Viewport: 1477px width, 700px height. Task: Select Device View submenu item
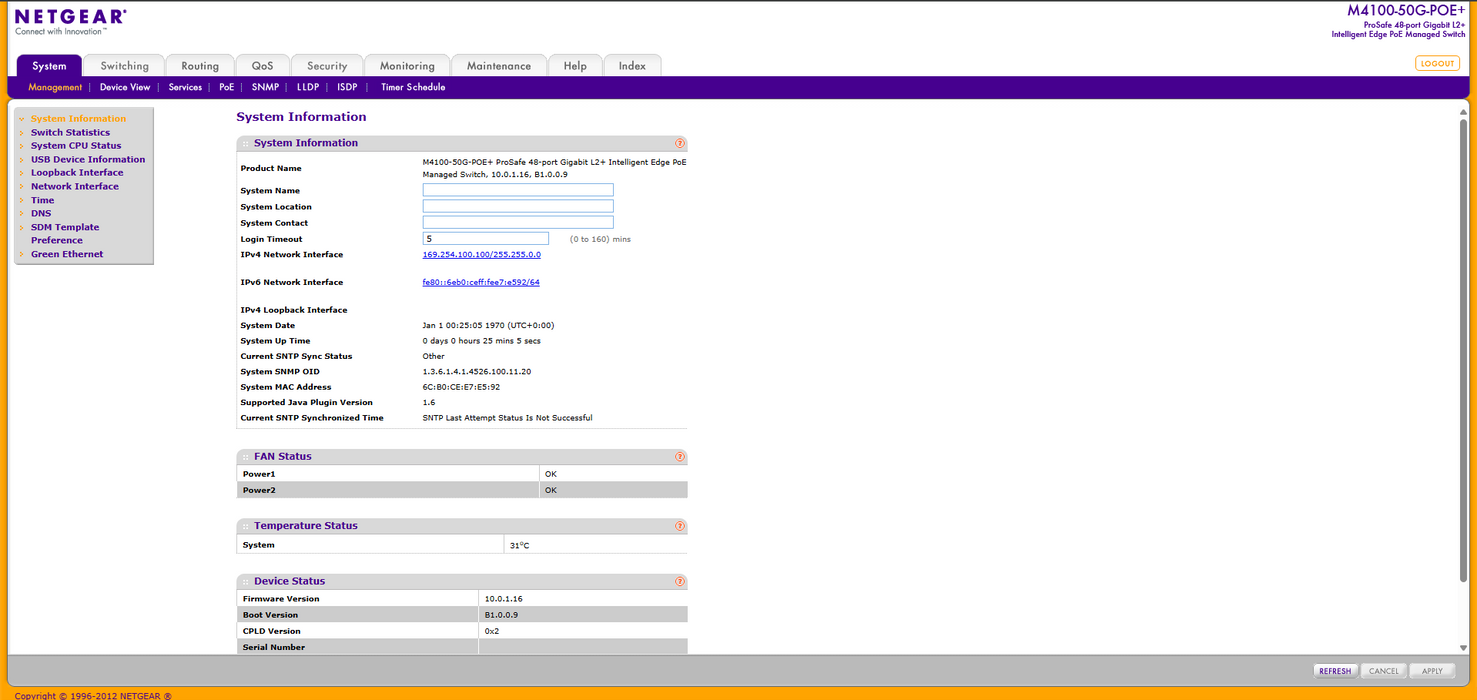point(125,87)
